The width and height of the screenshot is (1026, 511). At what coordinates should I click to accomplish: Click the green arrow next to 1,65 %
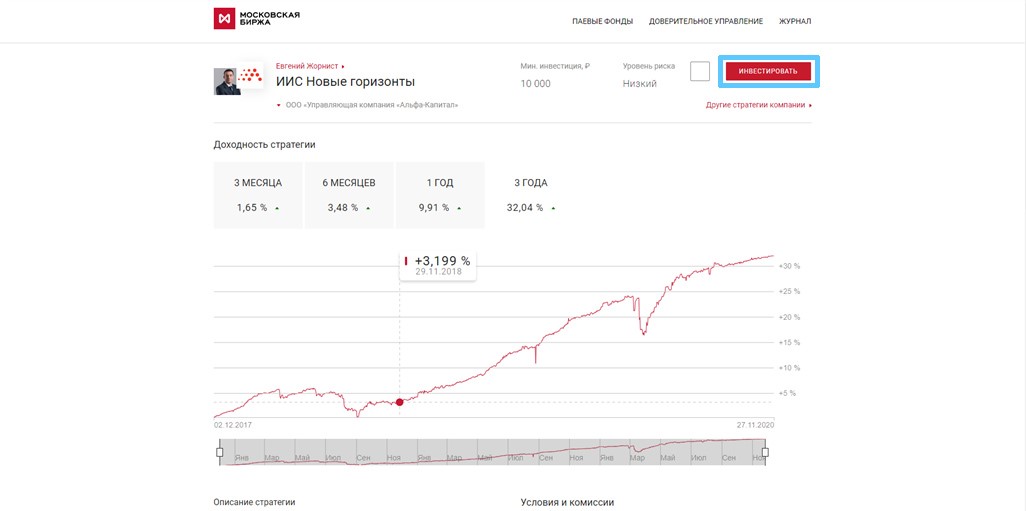(277, 208)
